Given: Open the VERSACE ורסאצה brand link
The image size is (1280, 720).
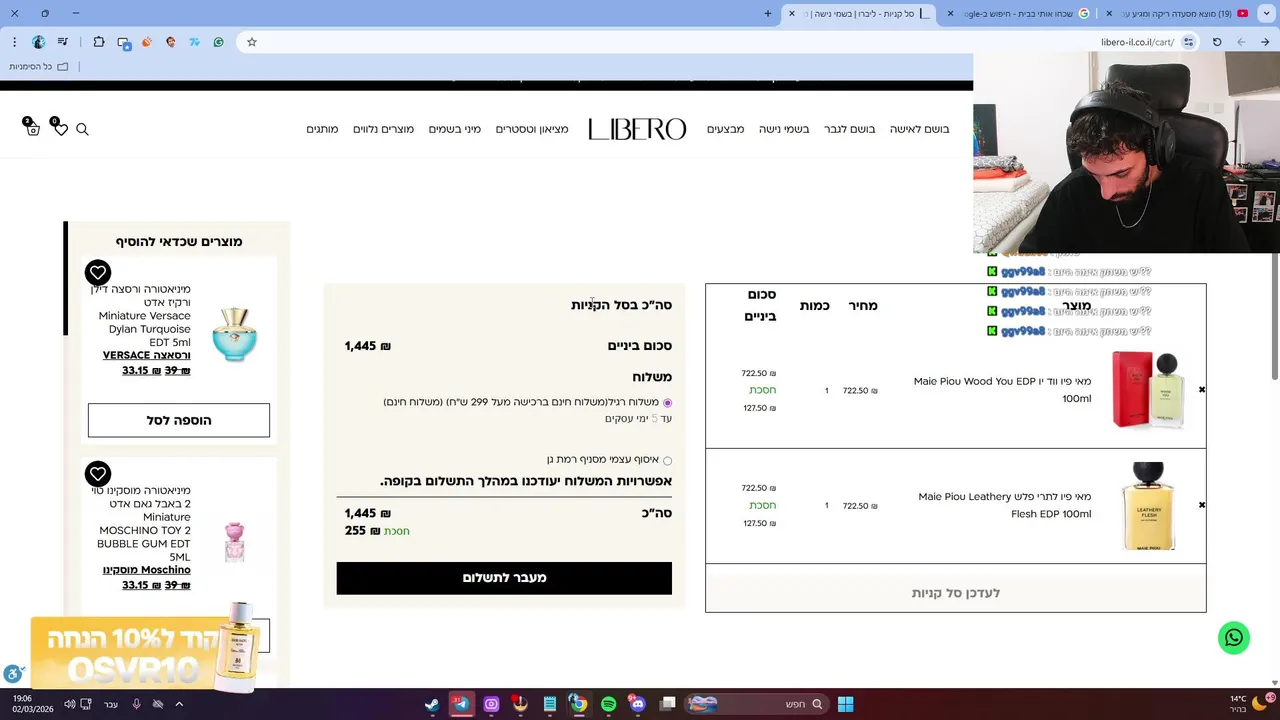Looking at the screenshot, I should pos(146,356).
